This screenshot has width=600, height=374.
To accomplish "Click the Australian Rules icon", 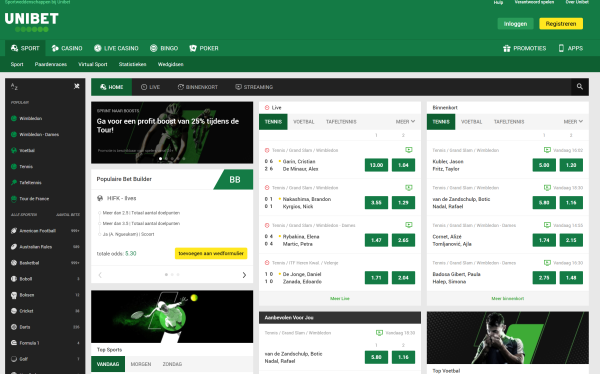I will pos(14,247).
